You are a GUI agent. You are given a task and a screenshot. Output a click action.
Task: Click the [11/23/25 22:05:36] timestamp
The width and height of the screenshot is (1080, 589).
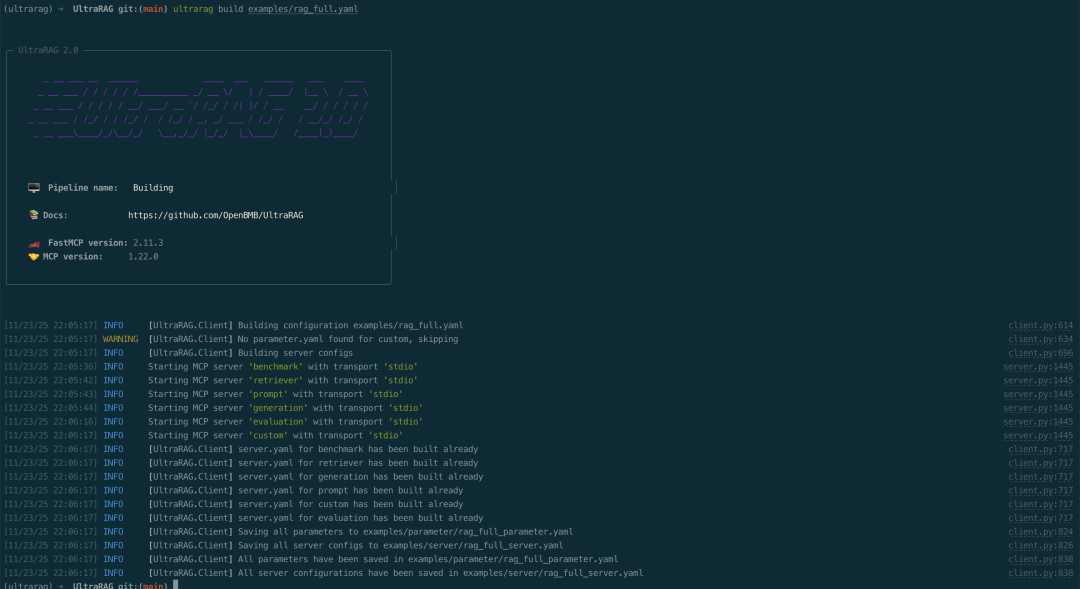(x=51, y=366)
